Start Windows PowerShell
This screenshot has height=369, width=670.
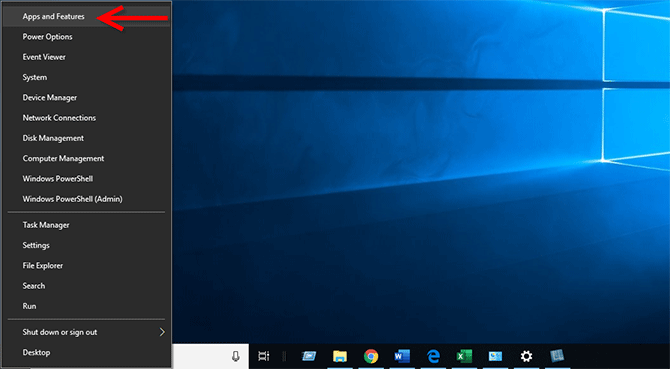[x=87, y=179]
